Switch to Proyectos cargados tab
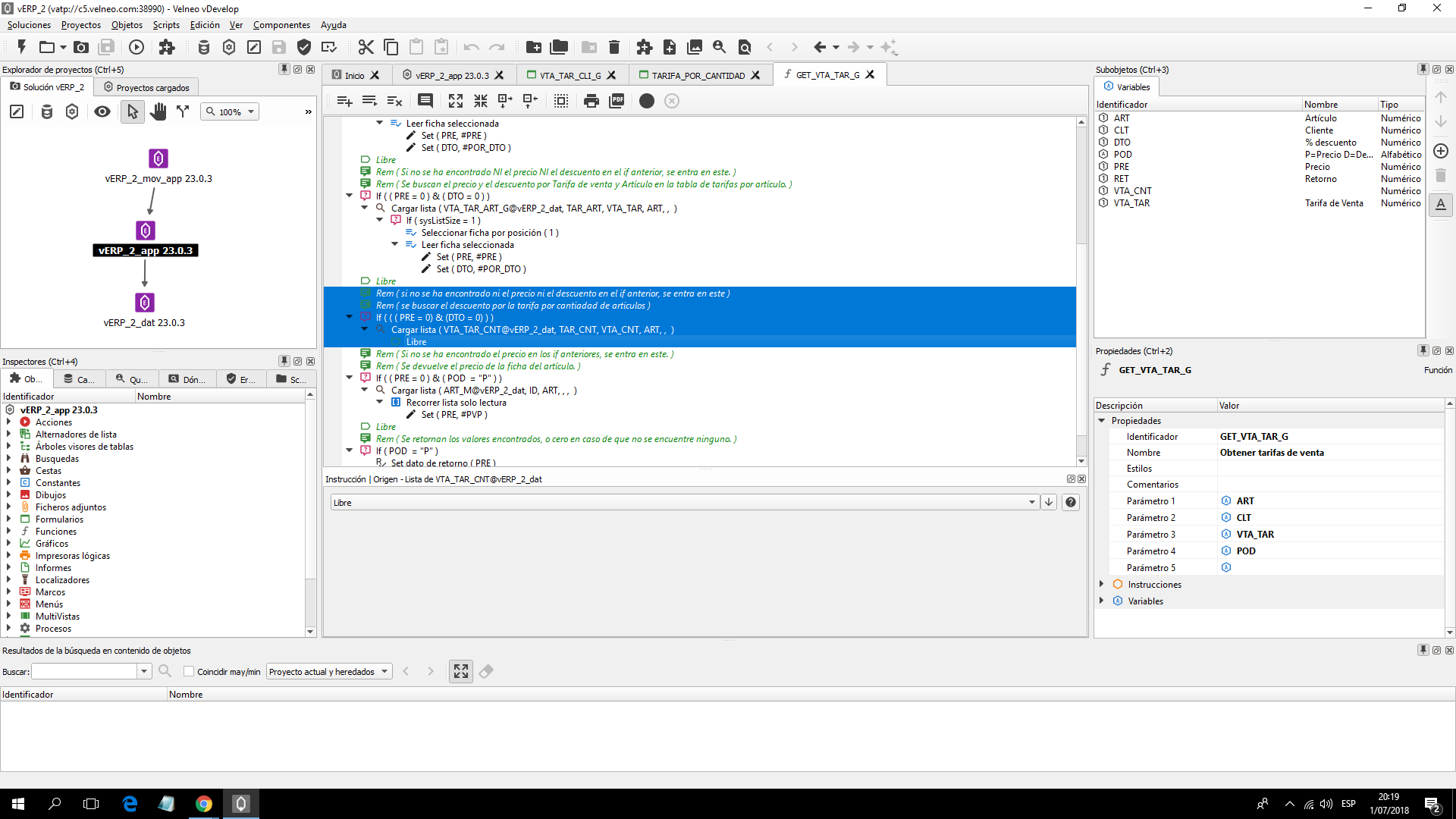This screenshot has width=1456, height=819. click(x=146, y=87)
